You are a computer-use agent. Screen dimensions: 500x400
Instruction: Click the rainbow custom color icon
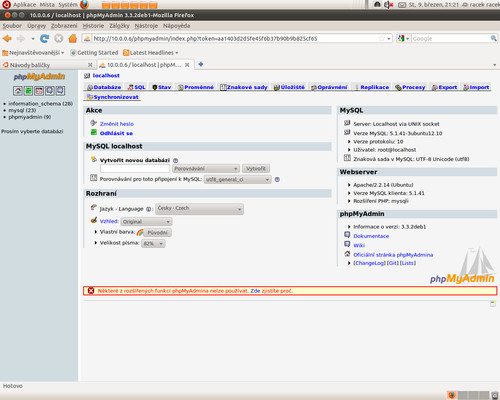click(x=140, y=232)
